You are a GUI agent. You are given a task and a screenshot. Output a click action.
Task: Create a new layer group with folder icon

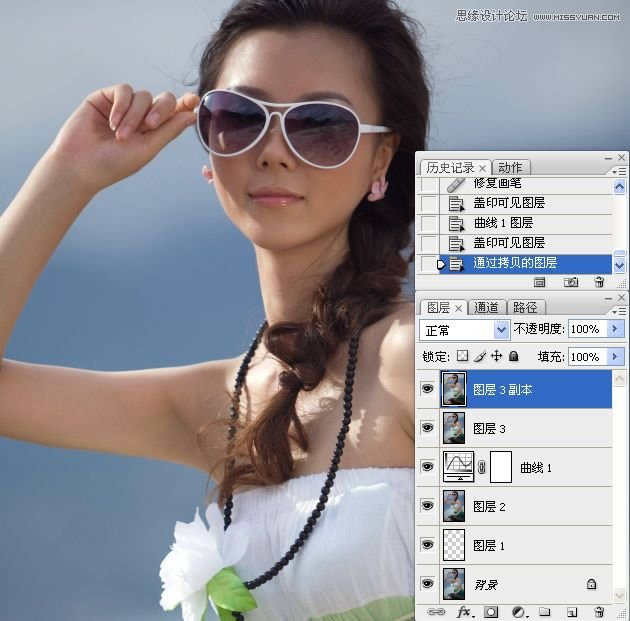[x=545, y=610]
